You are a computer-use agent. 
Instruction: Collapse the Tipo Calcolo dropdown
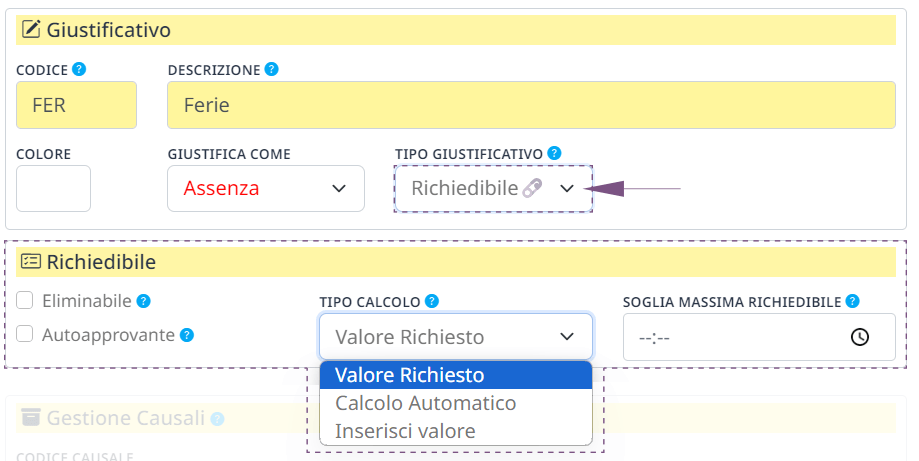pyautogui.click(x=456, y=337)
